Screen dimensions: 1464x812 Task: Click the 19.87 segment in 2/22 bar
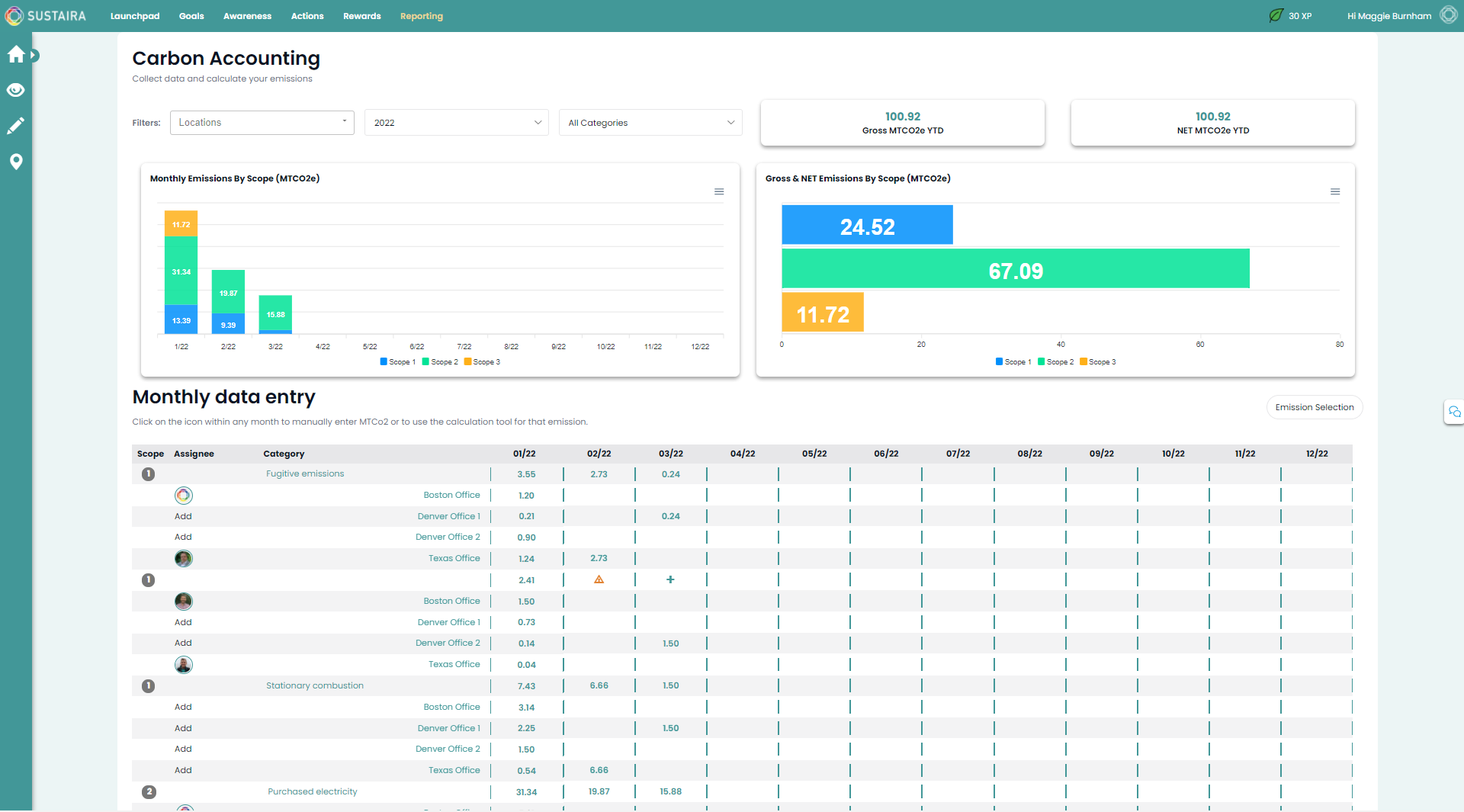point(228,292)
